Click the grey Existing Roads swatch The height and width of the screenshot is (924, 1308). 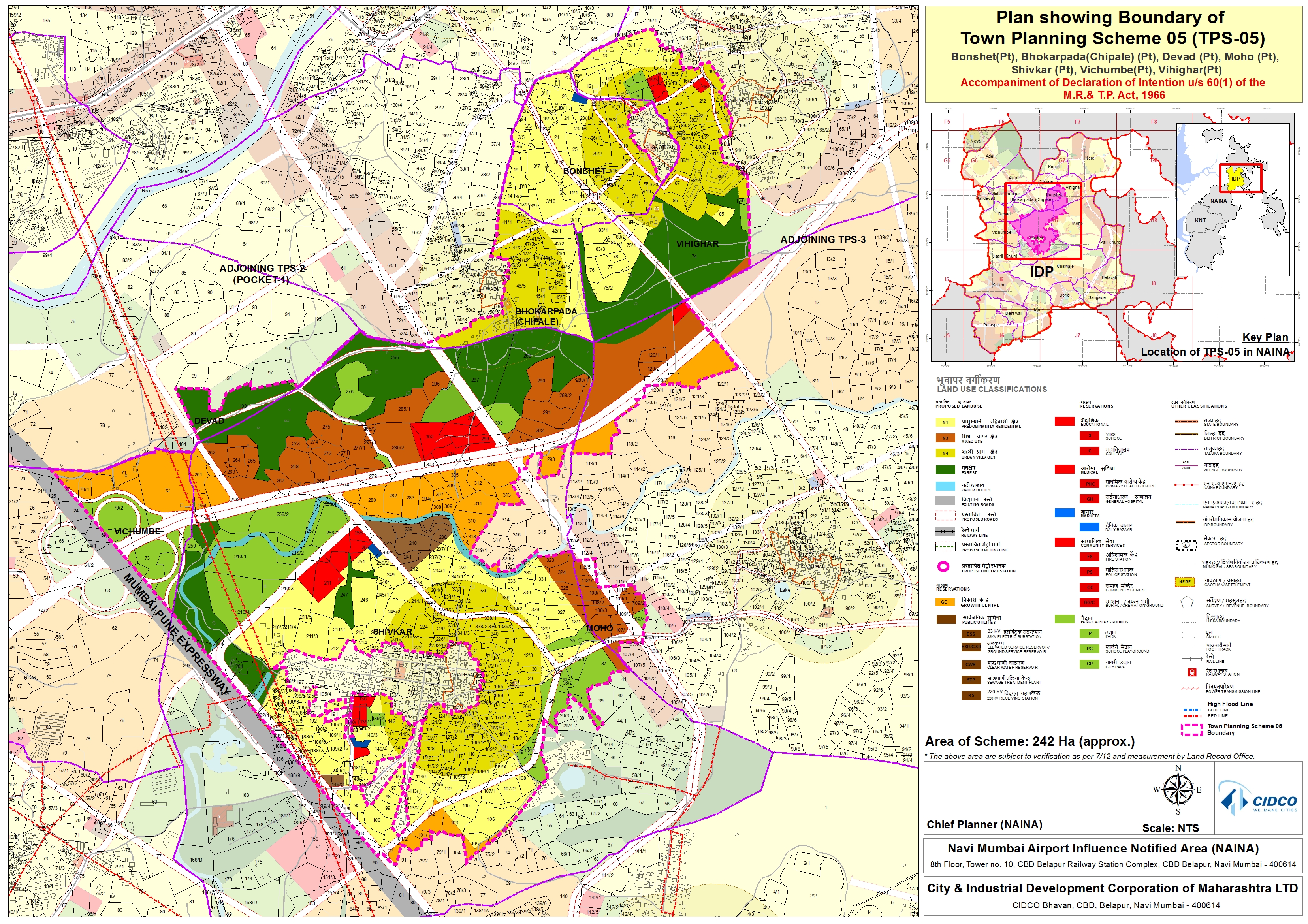pyautogui.click(x=945, y=501)
